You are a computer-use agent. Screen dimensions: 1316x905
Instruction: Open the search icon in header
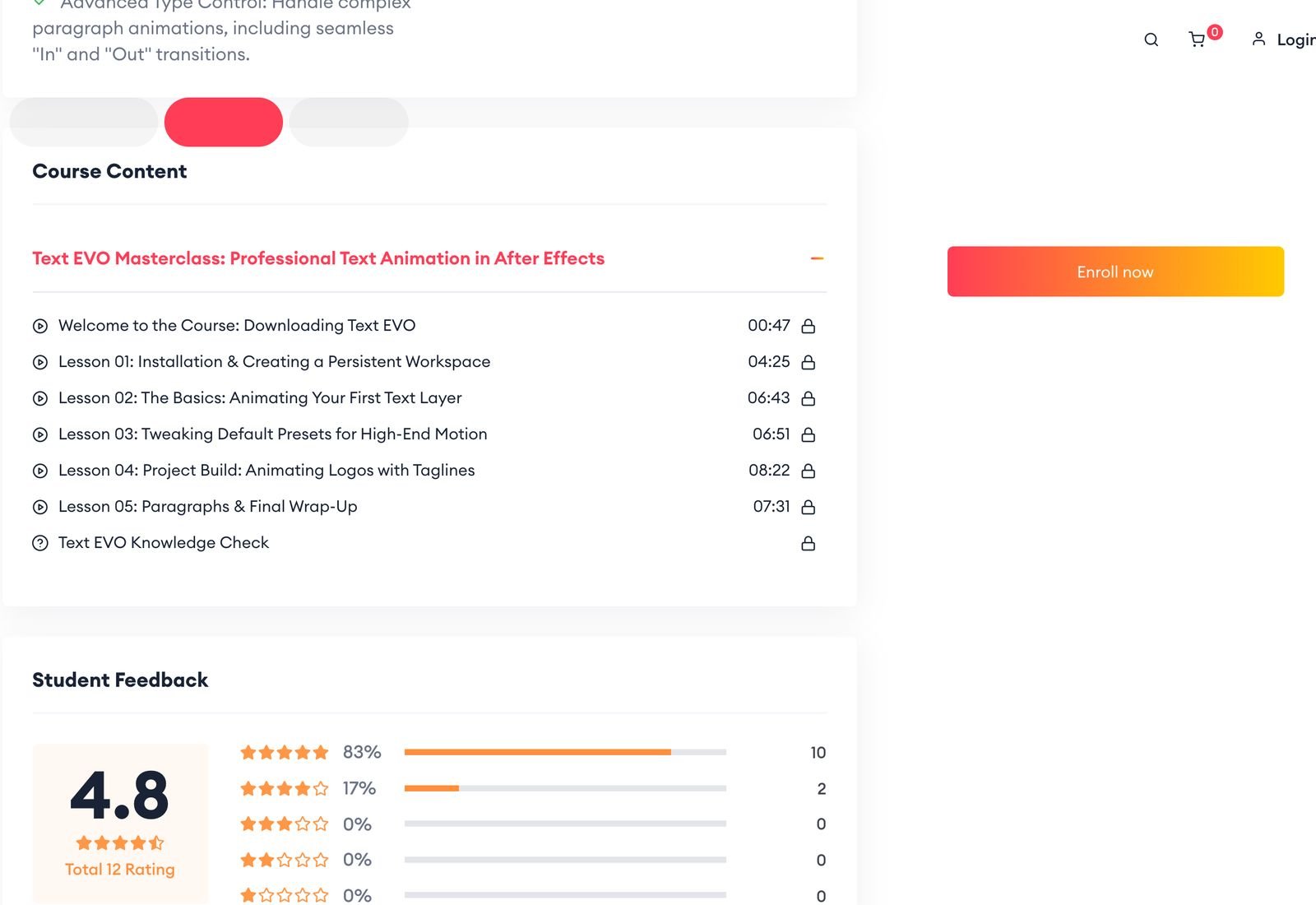pos(1151,39)
